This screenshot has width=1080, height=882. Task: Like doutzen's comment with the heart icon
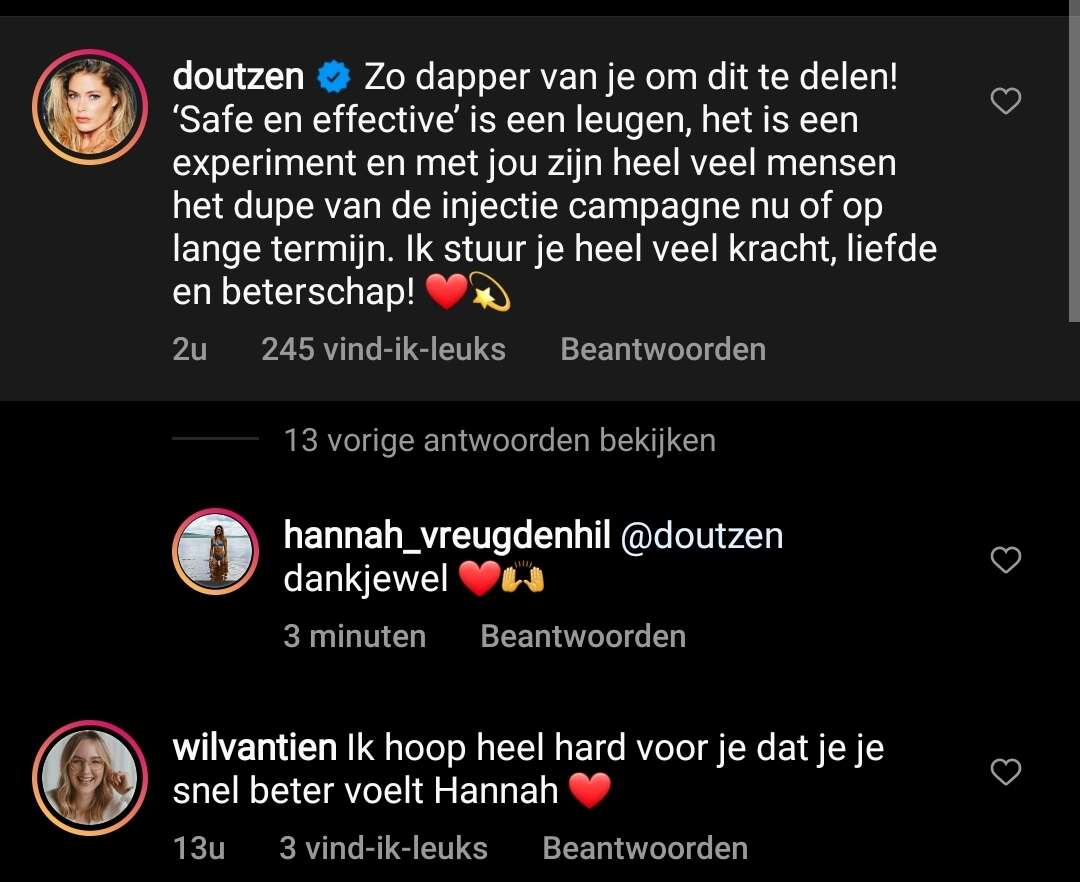click(1006, 101)
